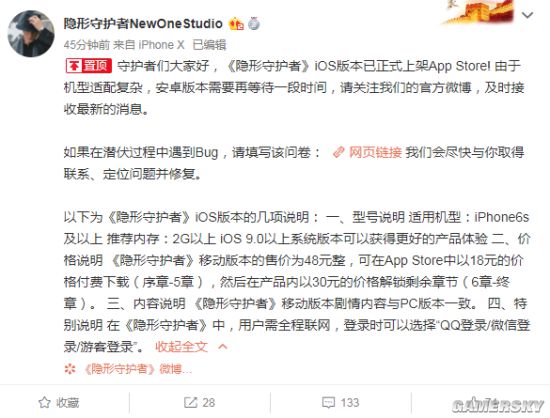Open the post options chevron dropdown
The image size is (550, 418).
pyautogui.click(x=528, y=15)
